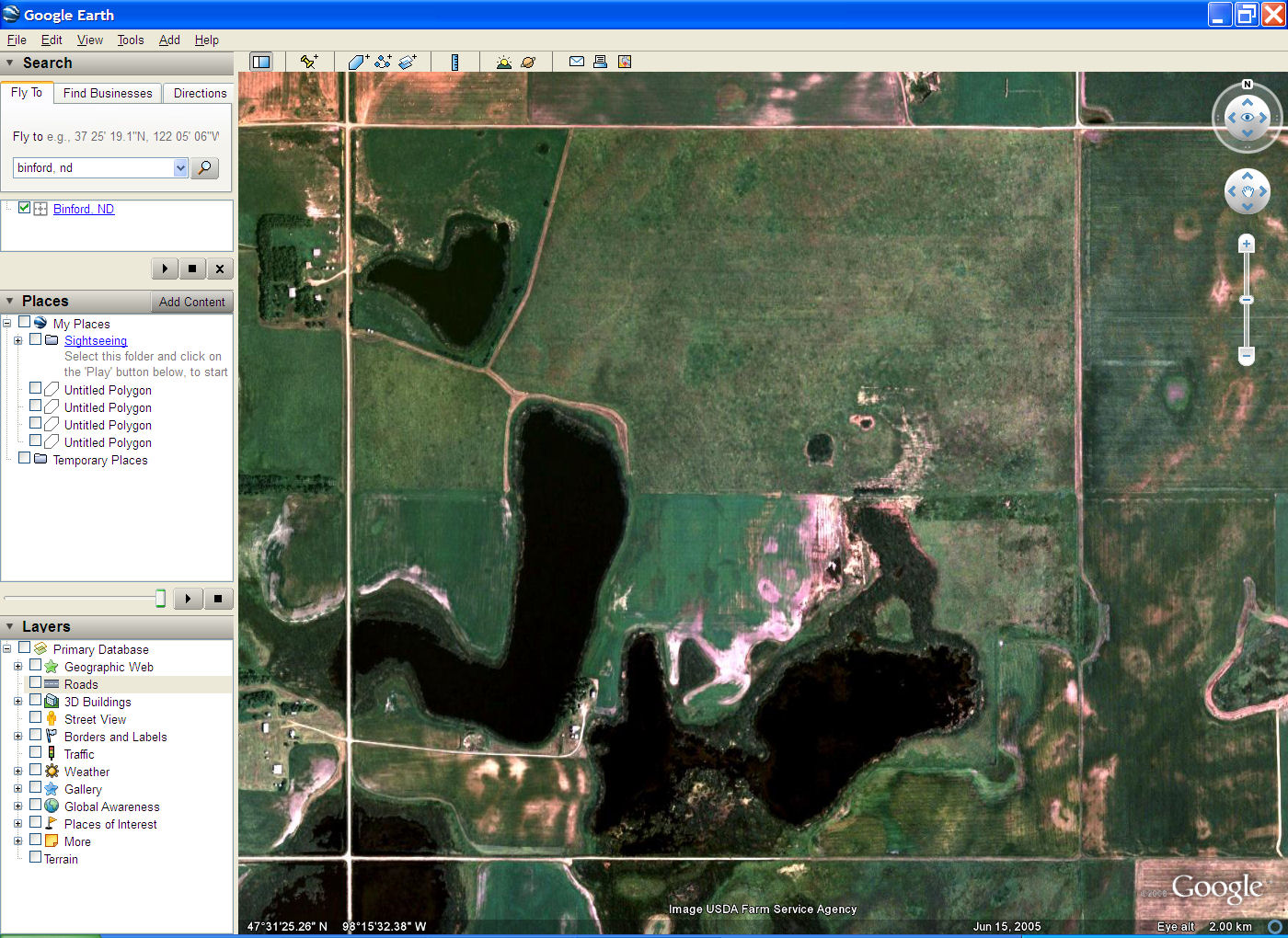Expand the Geographic Web layer node
Viewport: 1288px width, 938px height.
click(x=17, y=667)
